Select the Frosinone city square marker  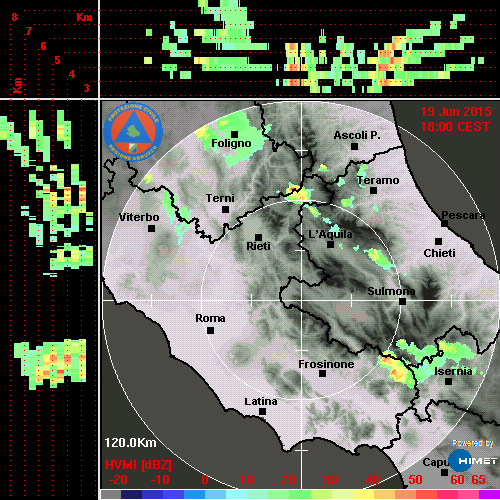coord(322,374)
